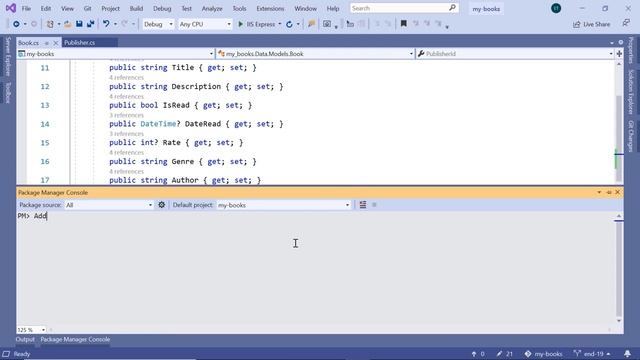Clear the Package Manager Console
Screen dimensions: 640x360
(x=363, y=205)
